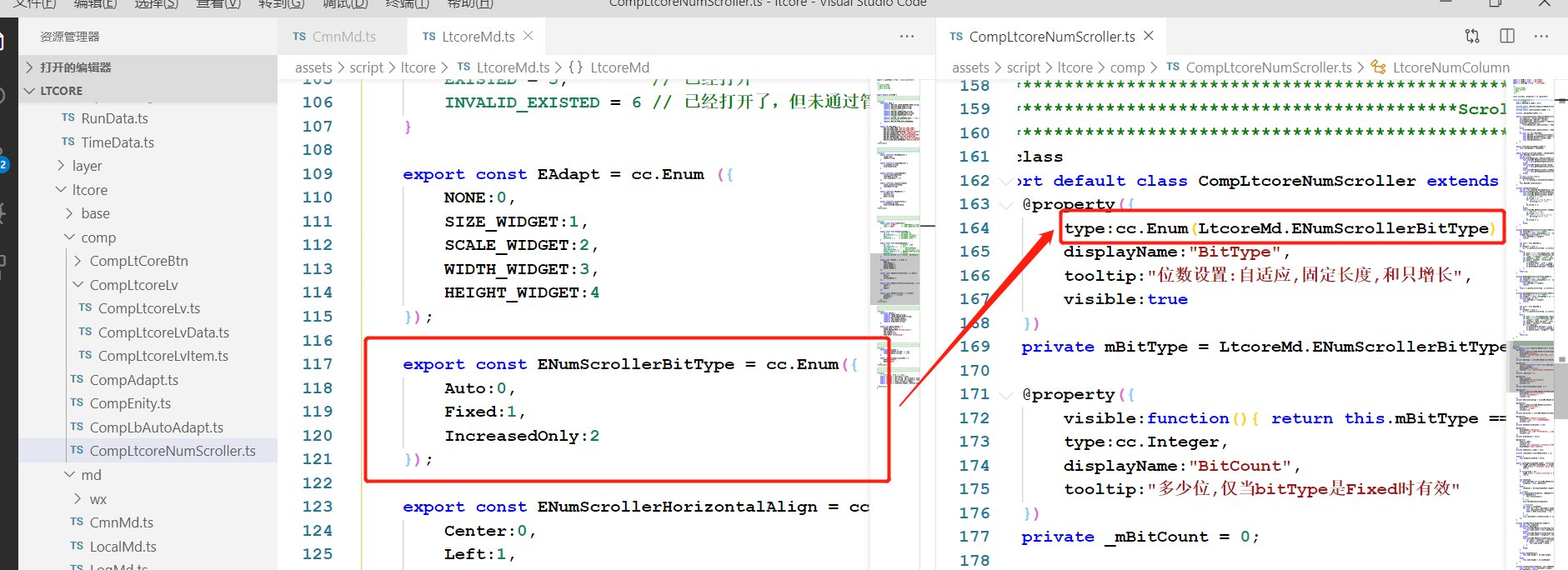This screenshot has height=570, width=1568.
Task: Expand the CompLtCoreBtn folder
Action: (x=78, y=261)
